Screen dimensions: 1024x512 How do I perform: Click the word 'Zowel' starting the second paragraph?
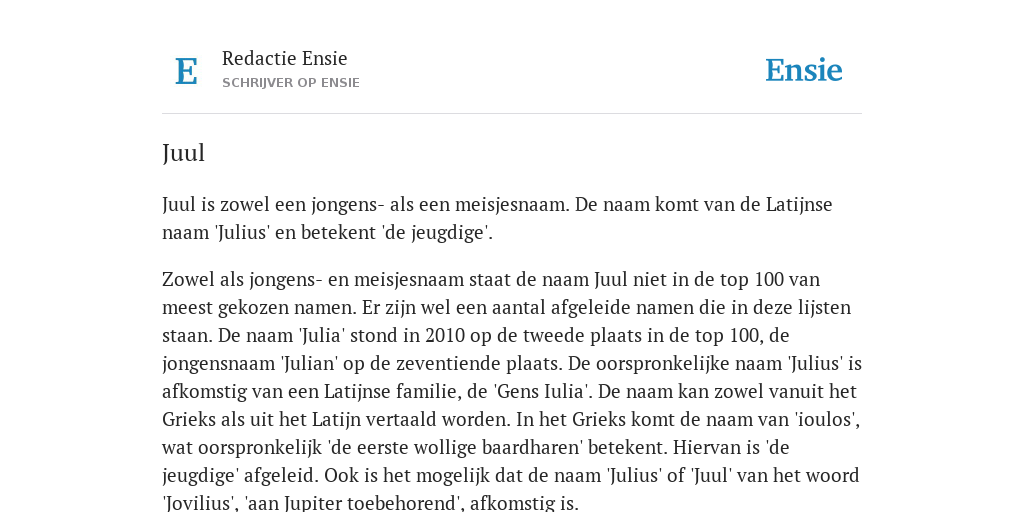click(x=184, y=279)
